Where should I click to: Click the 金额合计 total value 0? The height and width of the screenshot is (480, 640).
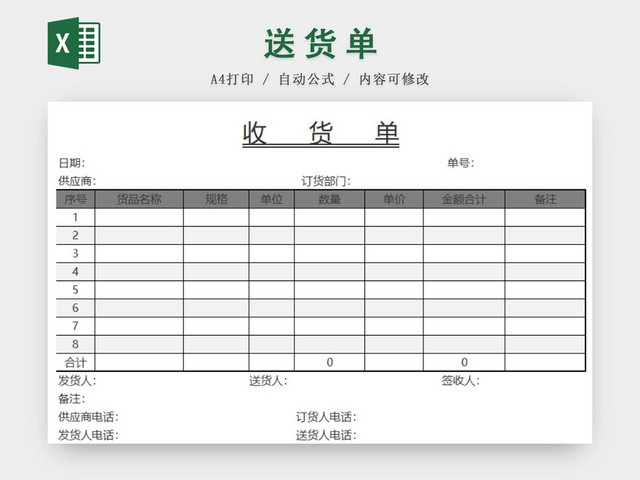point(464,362)
